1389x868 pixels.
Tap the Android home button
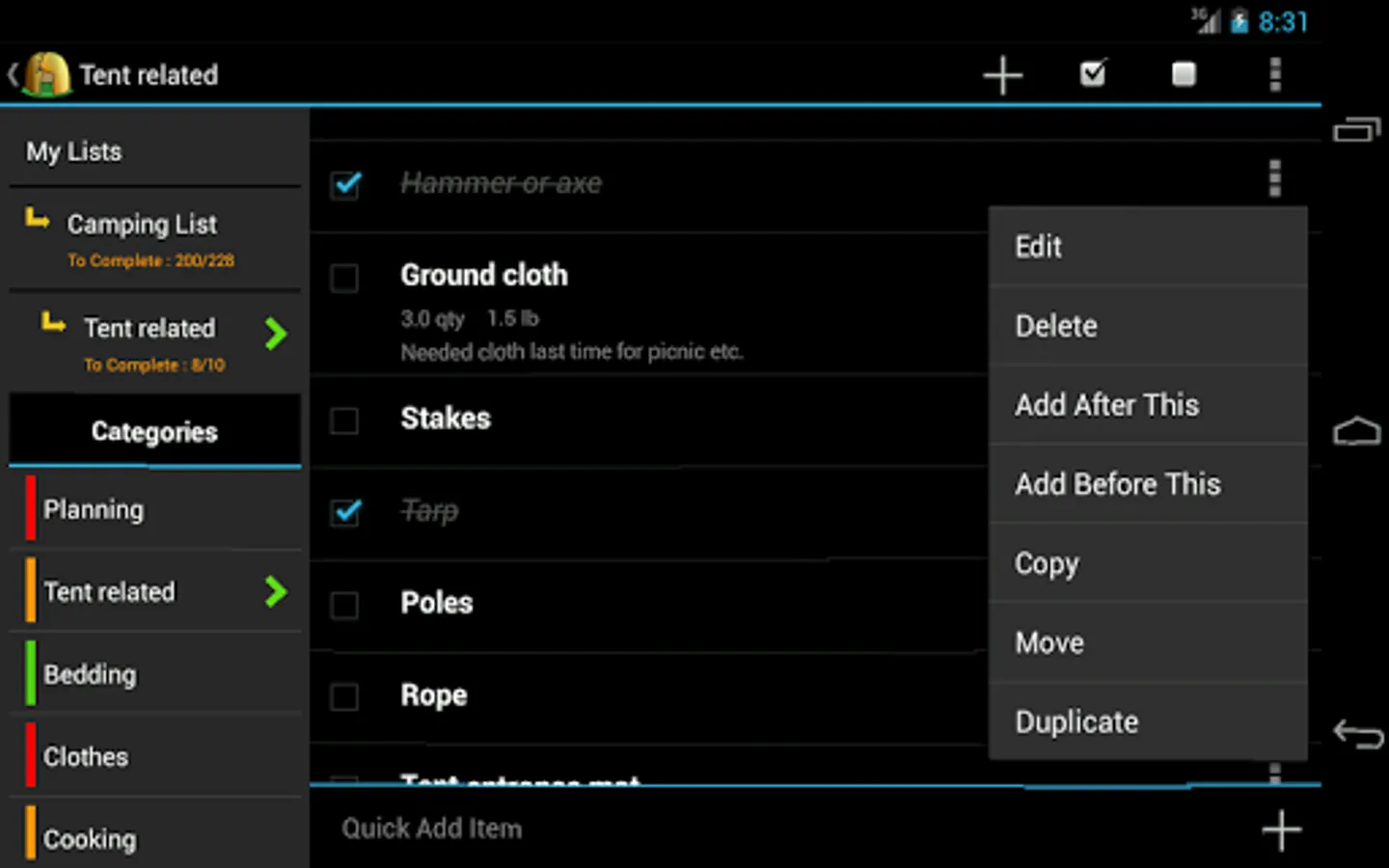(1356, 431)
